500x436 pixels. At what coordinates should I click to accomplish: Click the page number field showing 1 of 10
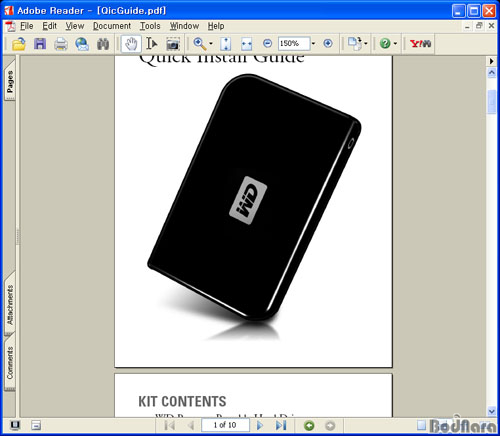coord(225,425)
